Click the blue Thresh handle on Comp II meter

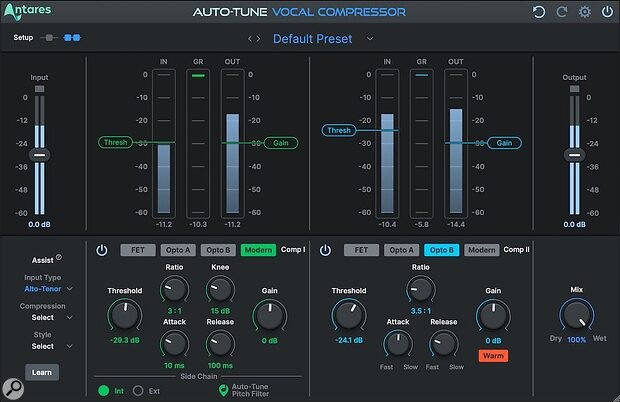[339, 130]
